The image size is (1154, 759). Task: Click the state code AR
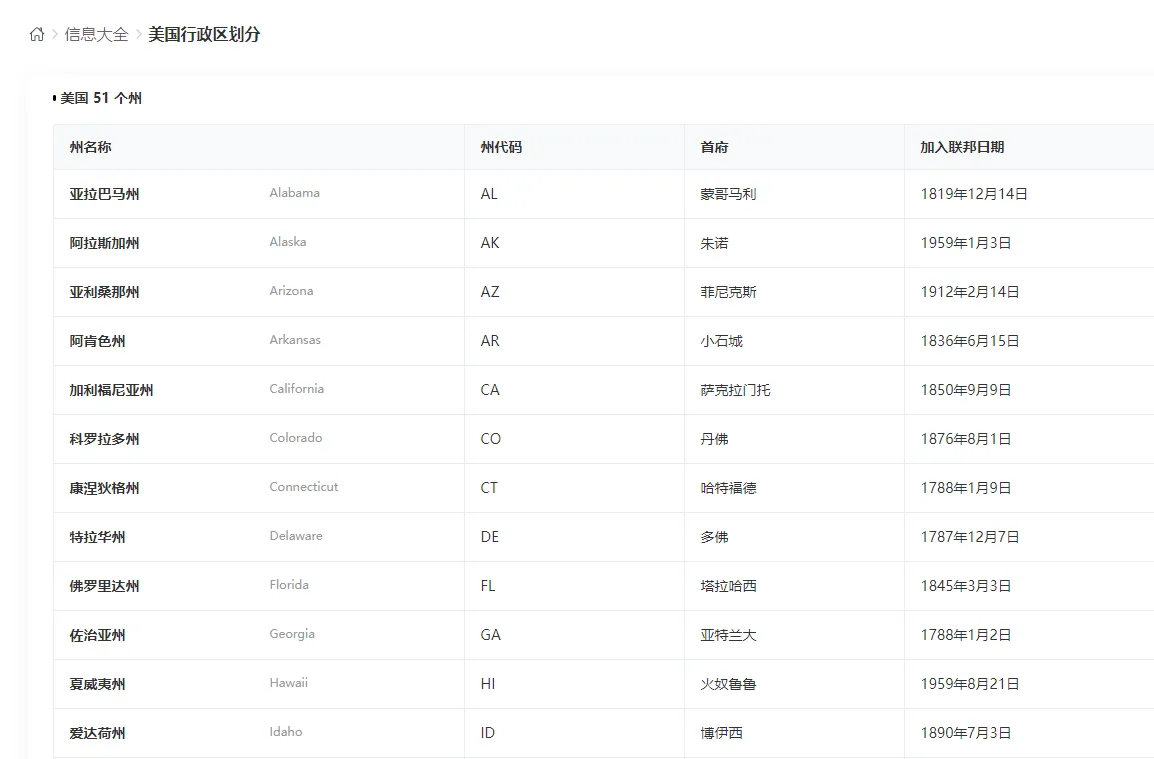pyautogui.click(x=489, y=341)
